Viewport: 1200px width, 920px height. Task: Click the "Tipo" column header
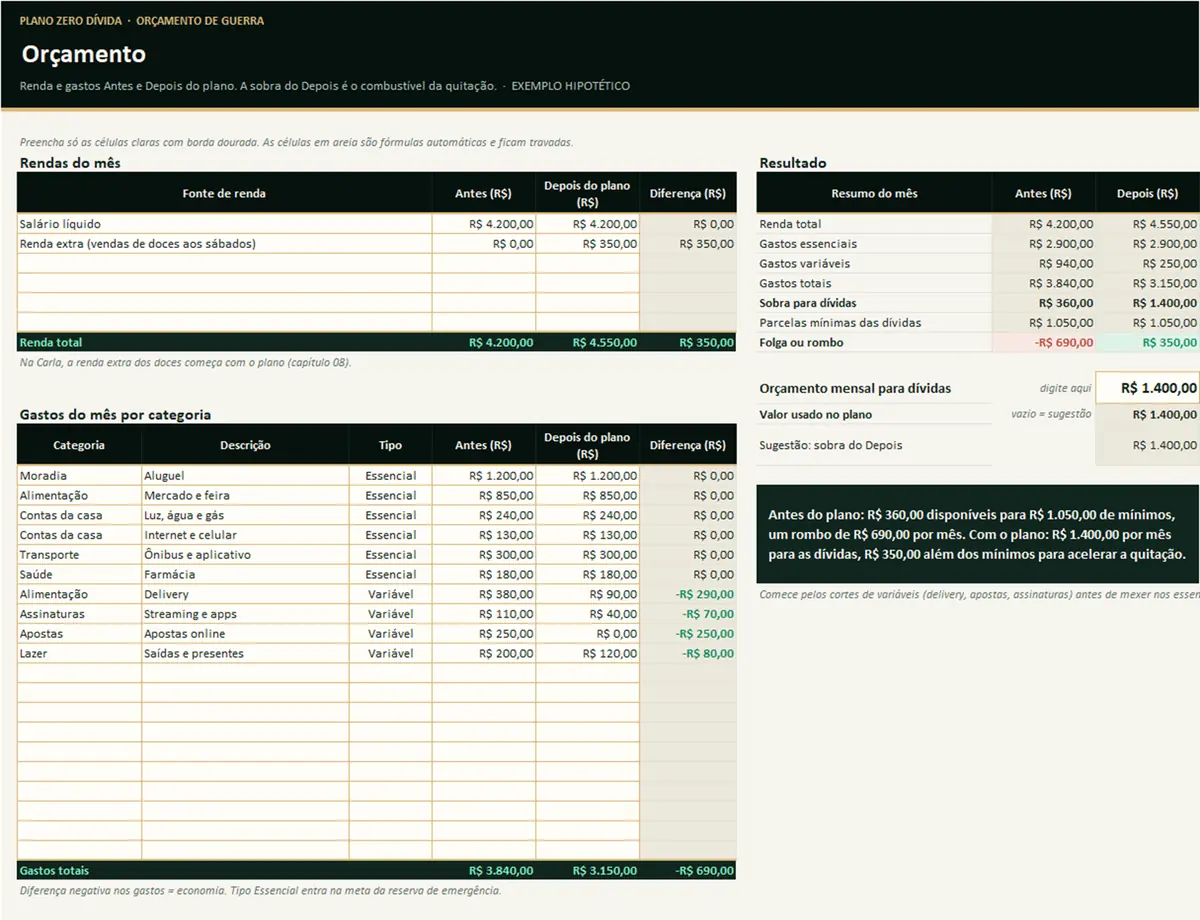pos(391,445)
